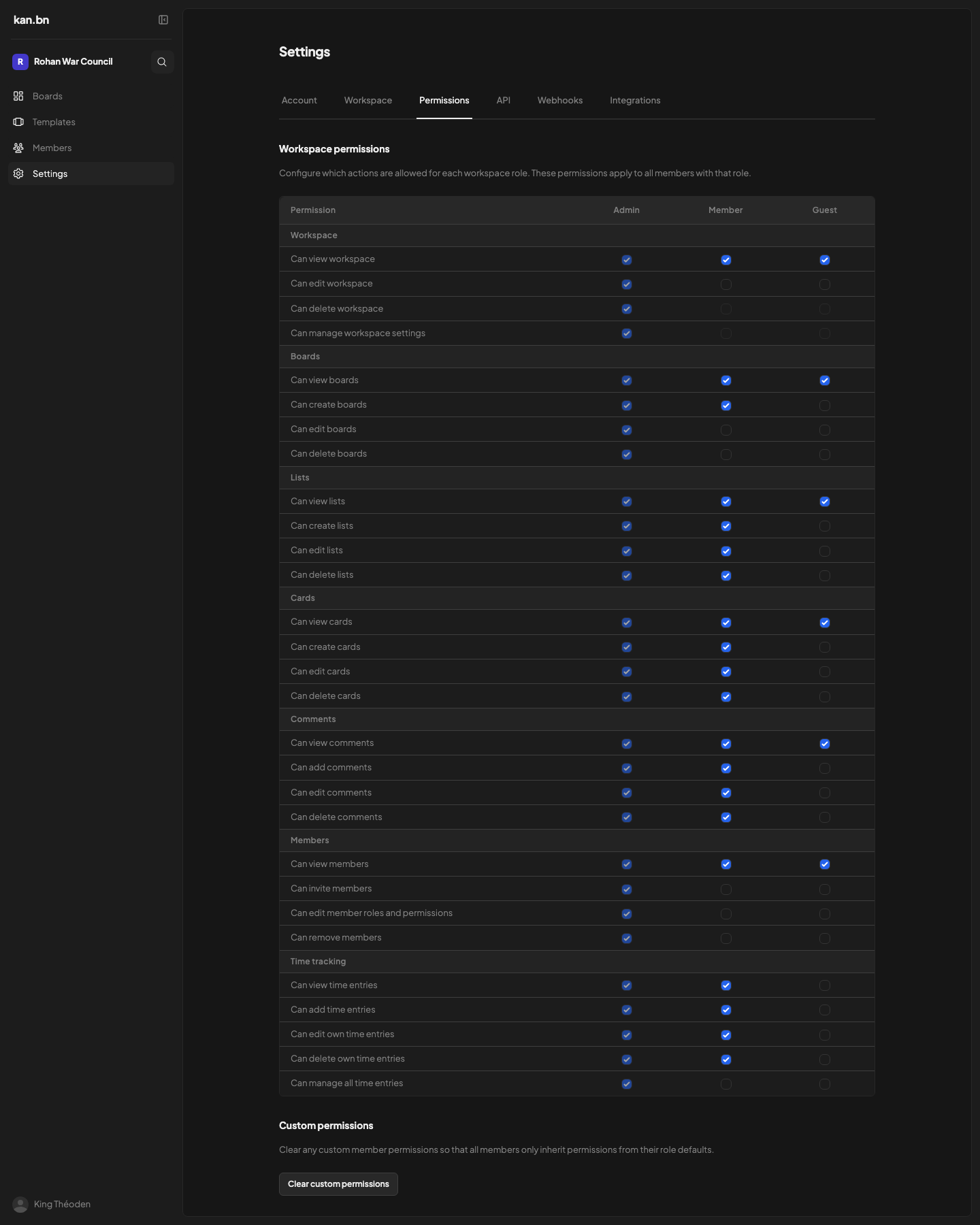Toggle Admin for Can manage workspace settings
The height and width of the screenshot is (1225, 980).
627,333
